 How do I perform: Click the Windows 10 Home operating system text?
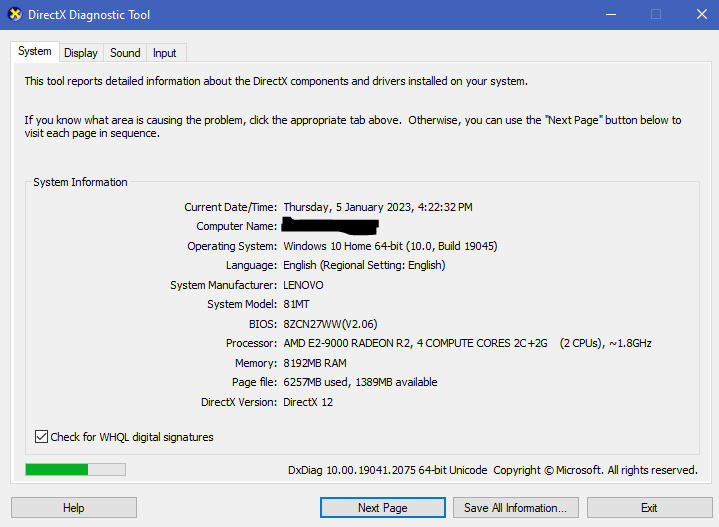390,246
